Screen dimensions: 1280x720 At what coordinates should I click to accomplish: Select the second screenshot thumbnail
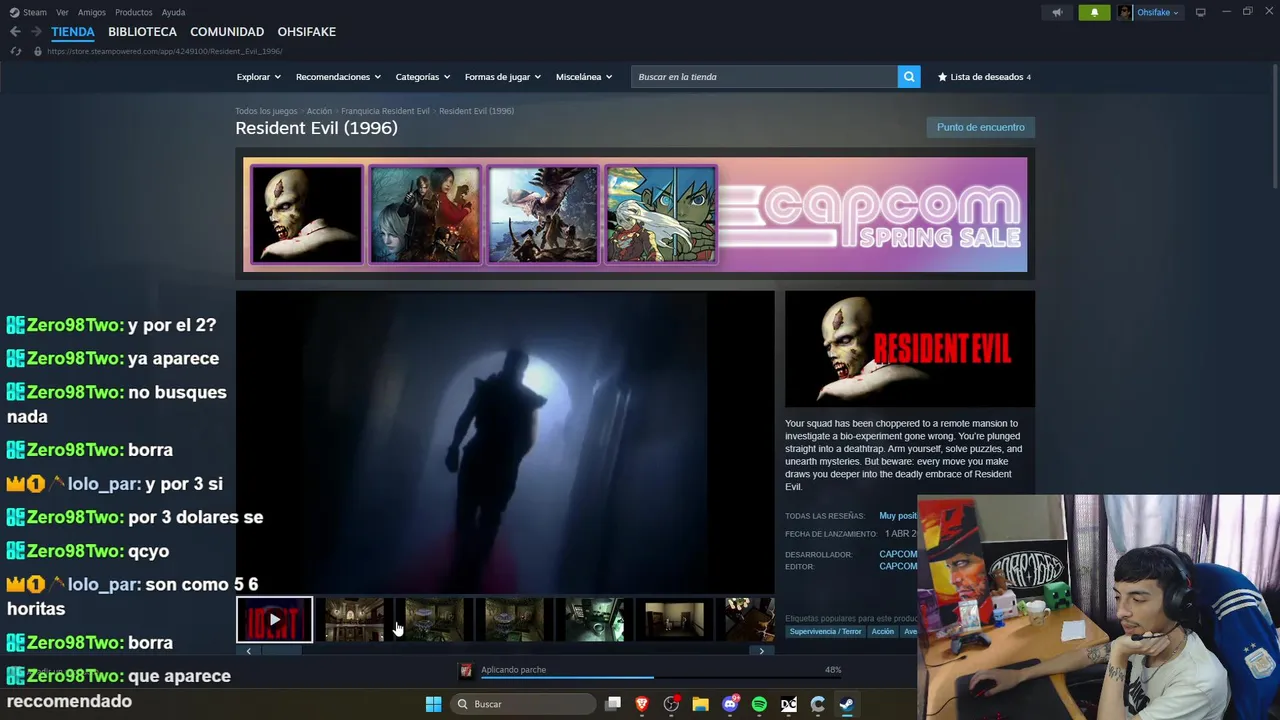pos(434,620)
